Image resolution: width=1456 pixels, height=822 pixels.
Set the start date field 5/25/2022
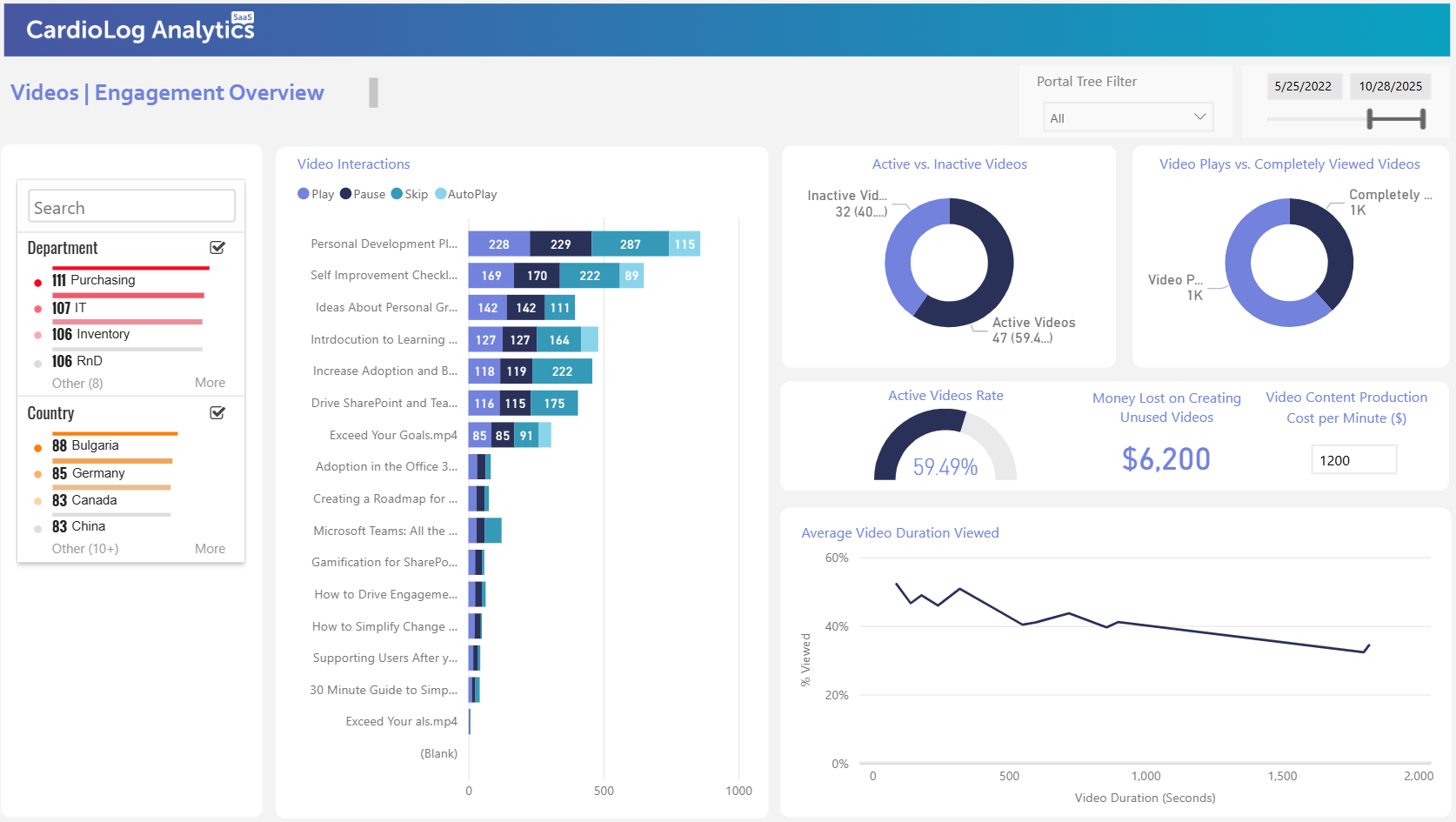(x=1303, y=86)
